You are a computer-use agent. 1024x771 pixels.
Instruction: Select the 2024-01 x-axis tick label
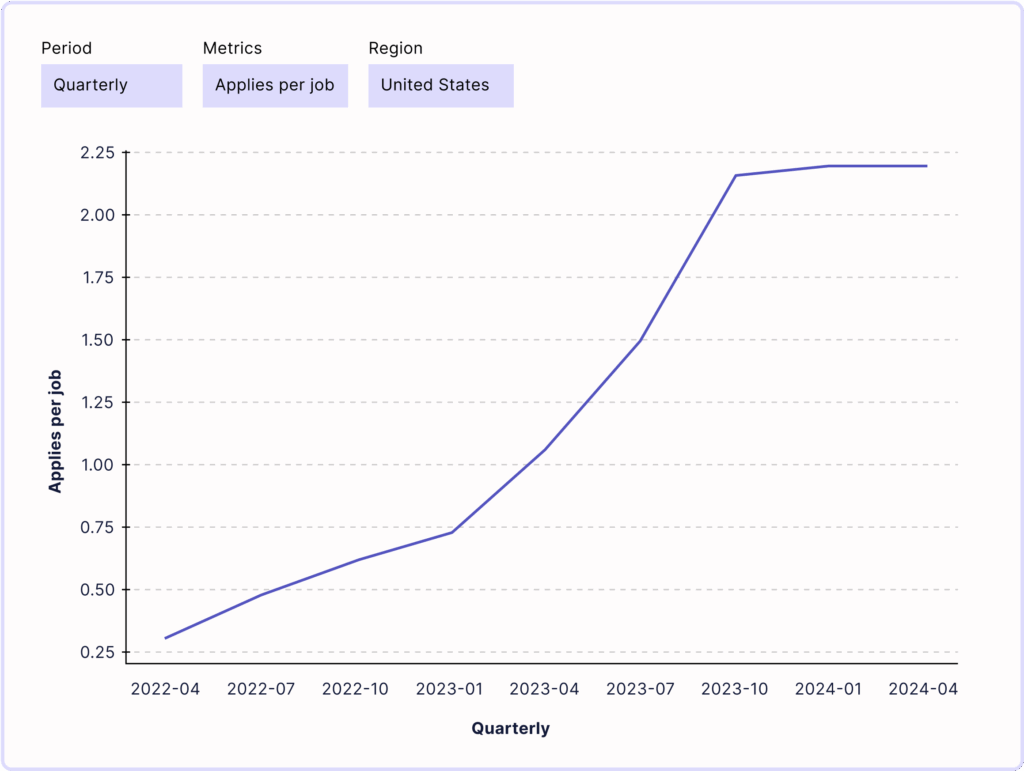[830, 689]
